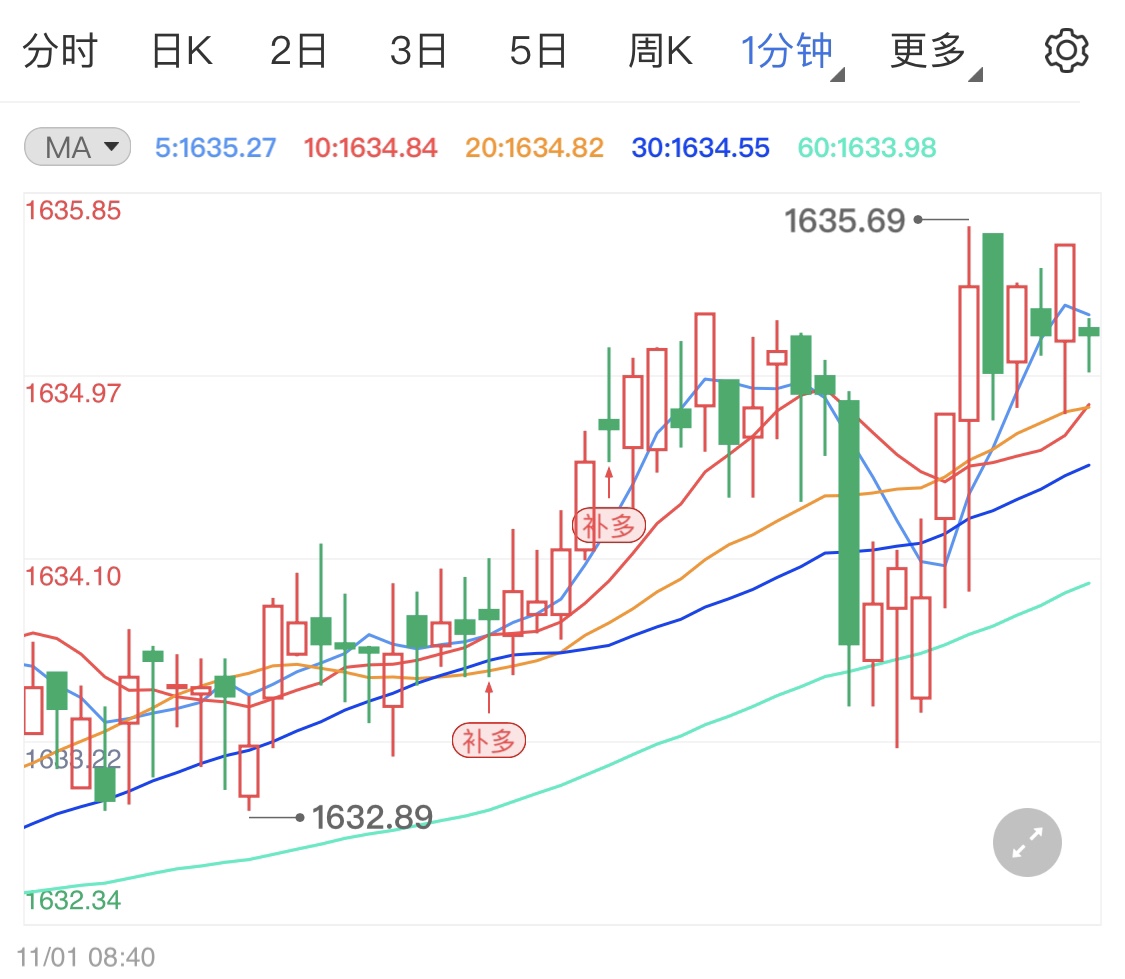
Task: Expand chart to fullscreen with arrows icon
Action: (1027, 843)
